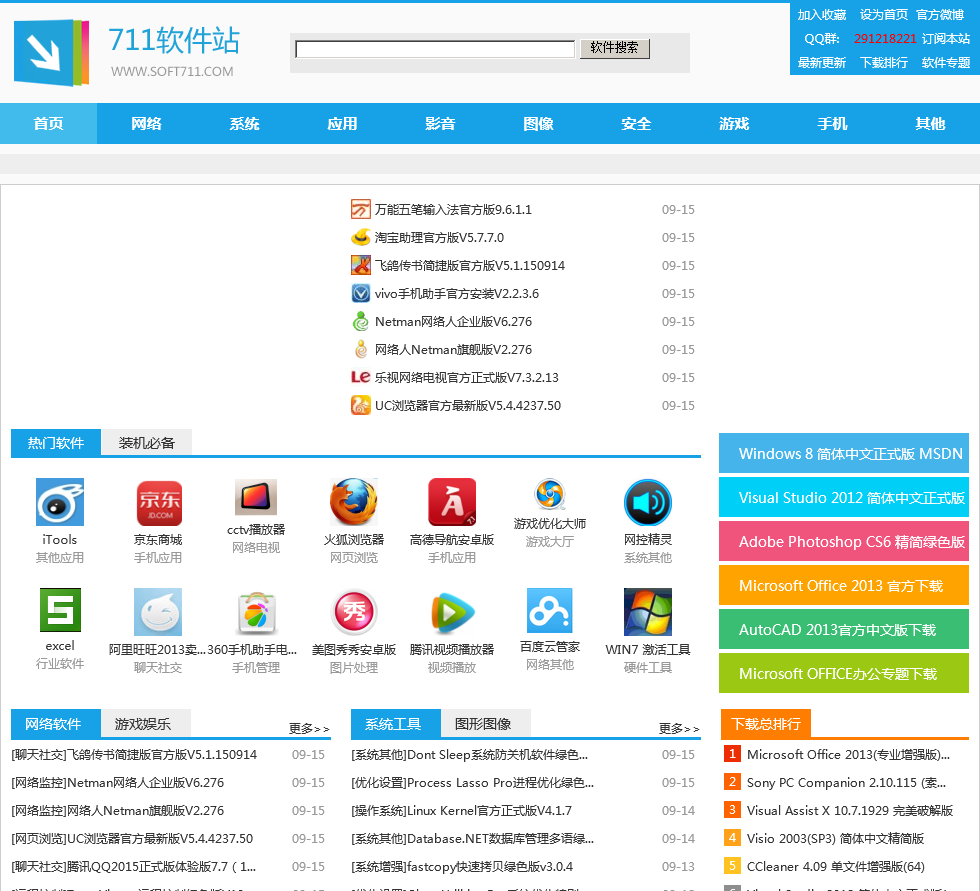980x891 pixels.
Task: Open the 美图秀秀安卓版 icon
Action: [354, 612]
